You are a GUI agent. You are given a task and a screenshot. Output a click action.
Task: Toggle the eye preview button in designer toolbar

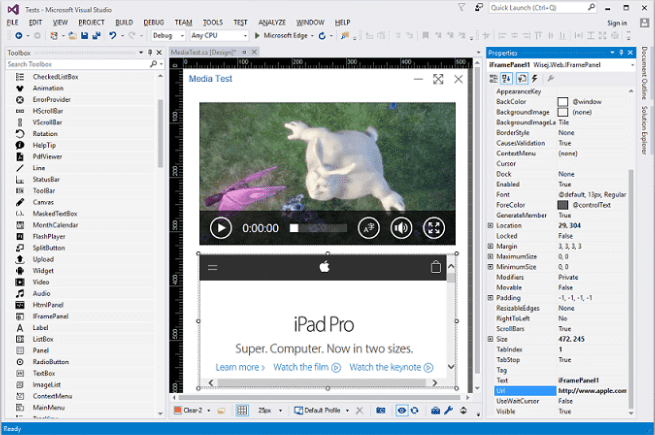pyautogui.click(x=401, y=410)
